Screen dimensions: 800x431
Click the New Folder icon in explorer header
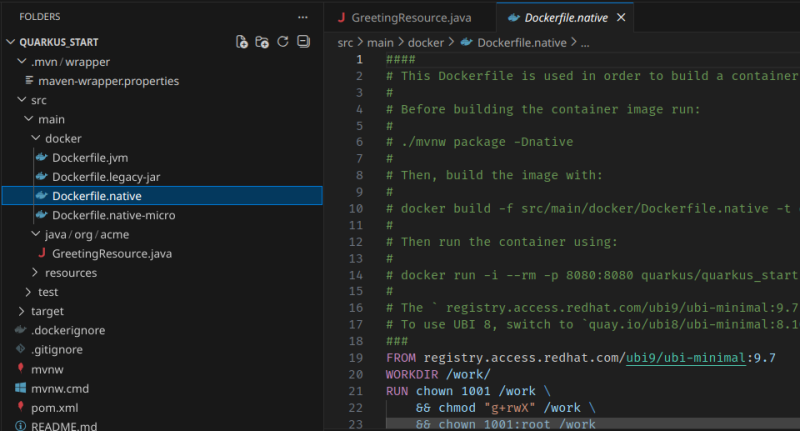tap(262, 42)
